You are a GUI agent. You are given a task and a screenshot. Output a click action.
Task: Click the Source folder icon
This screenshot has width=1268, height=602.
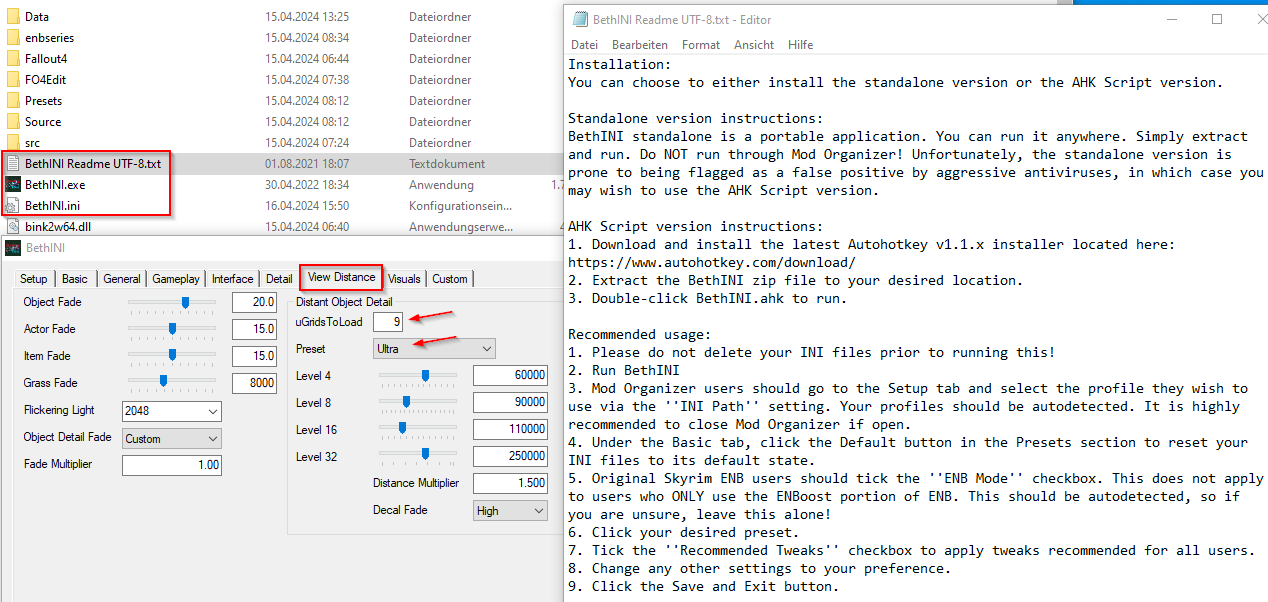[x=13, y=122]
